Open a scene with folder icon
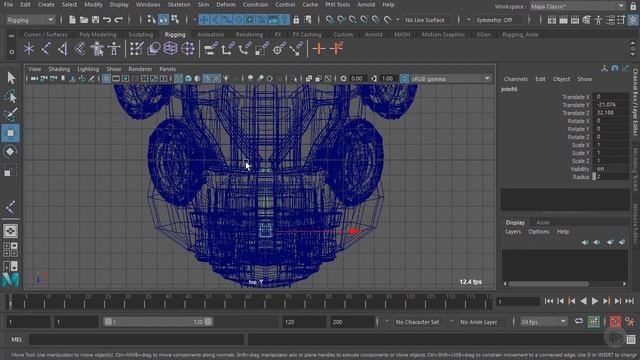The width and height of the screenshot is (640, 360). coord(84,20)
